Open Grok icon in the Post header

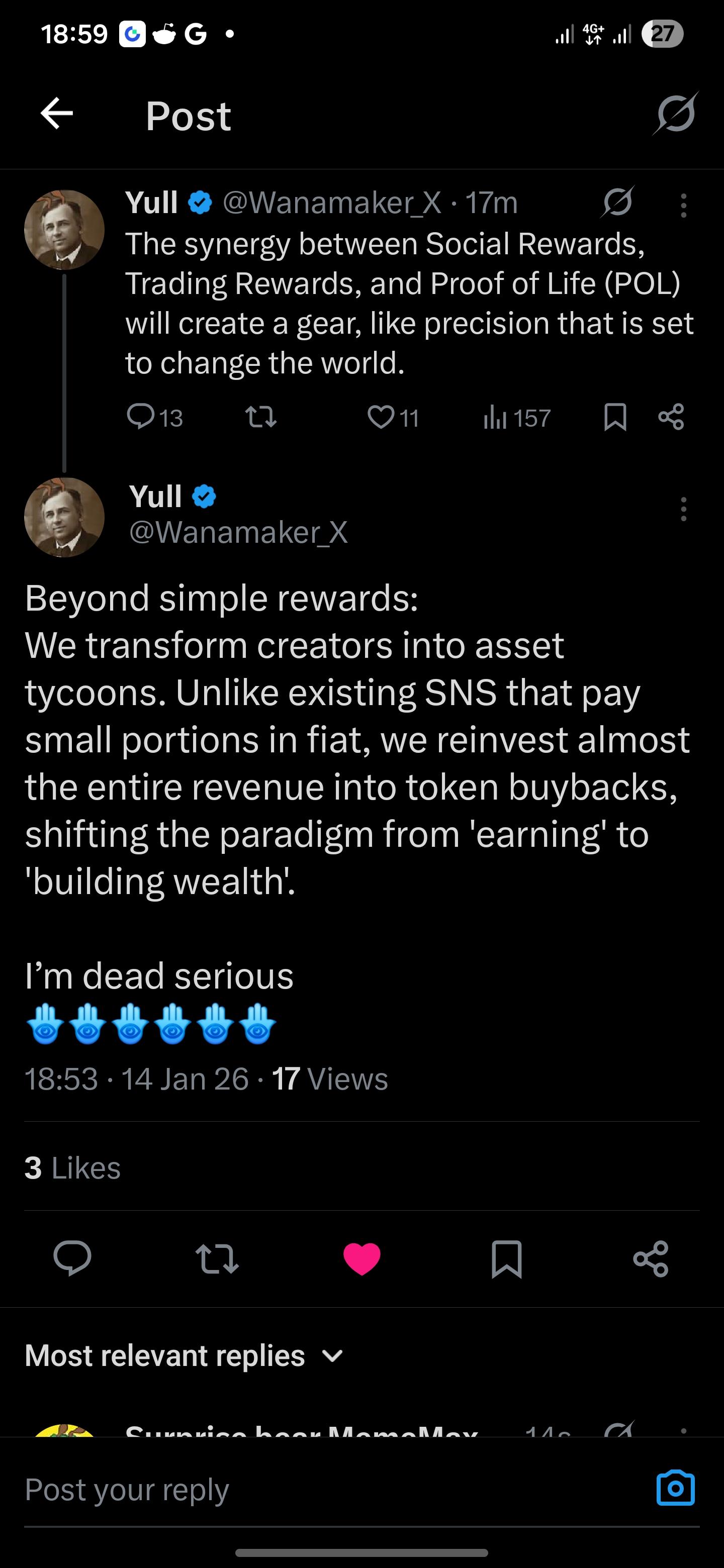[676, 114]
